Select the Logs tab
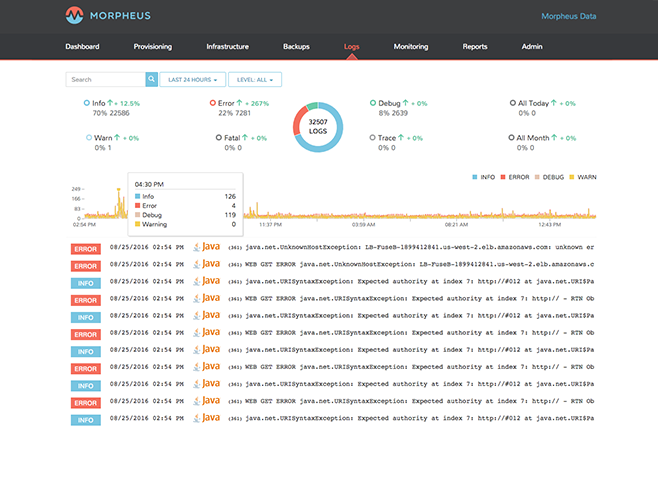 pos(352,47)
